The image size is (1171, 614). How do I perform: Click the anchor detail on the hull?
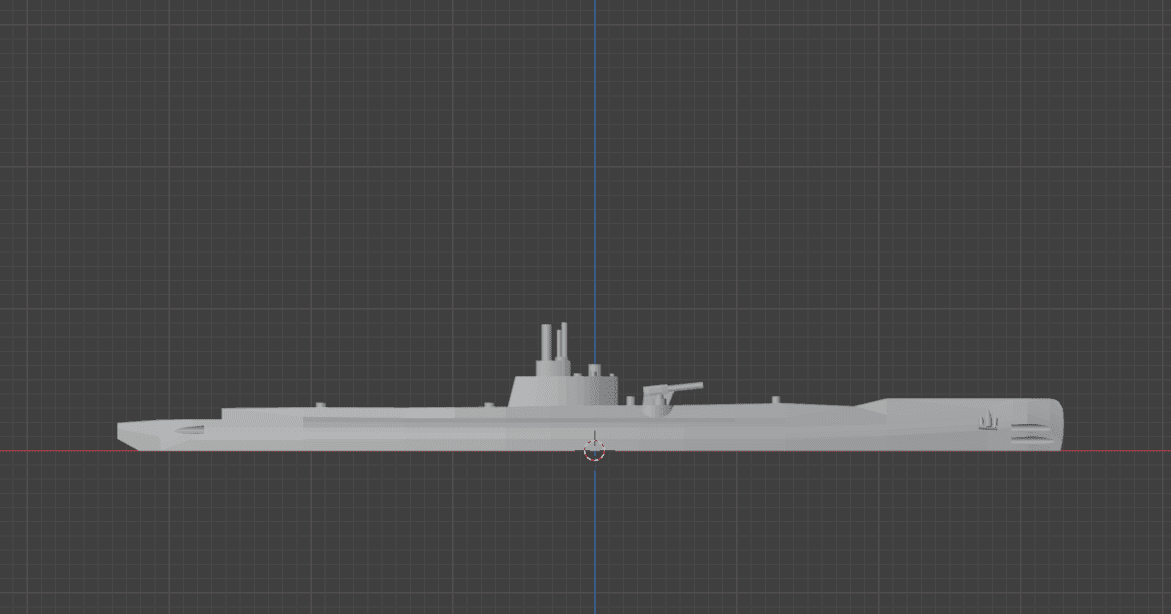point(990,421)
